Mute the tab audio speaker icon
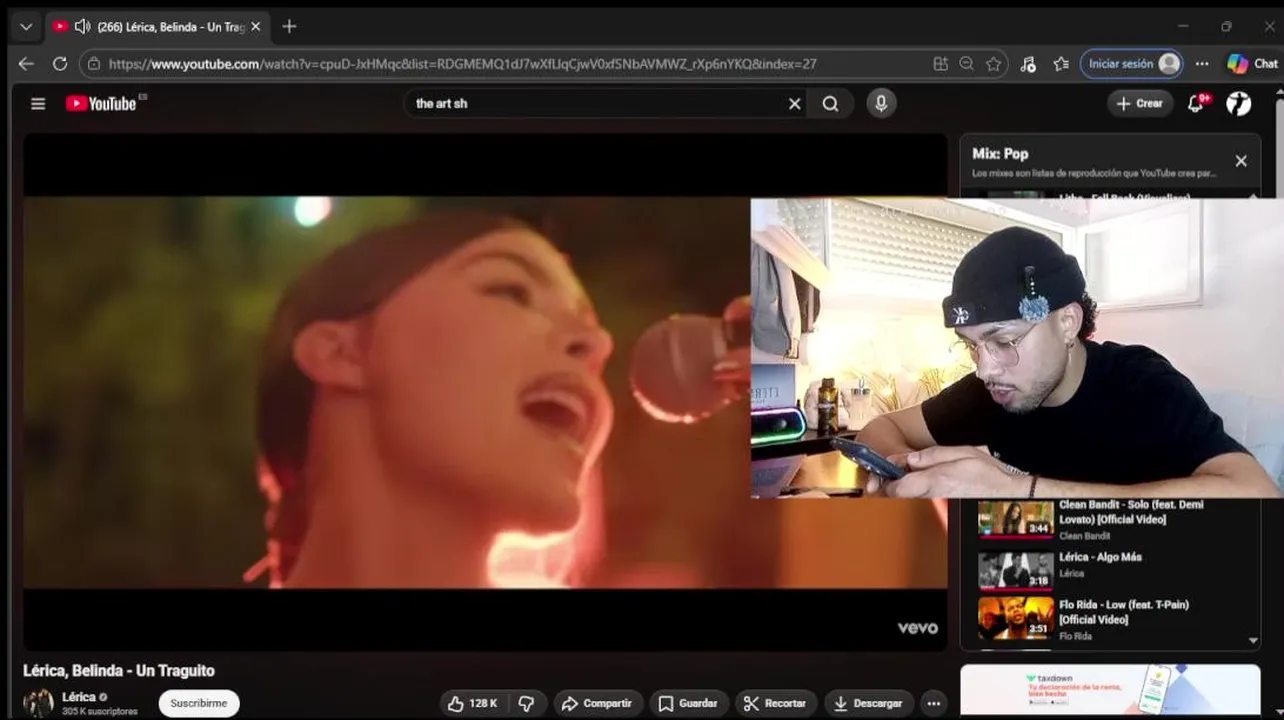Image resolution: width=1284 pixels, height=720 pixels. 82,27
